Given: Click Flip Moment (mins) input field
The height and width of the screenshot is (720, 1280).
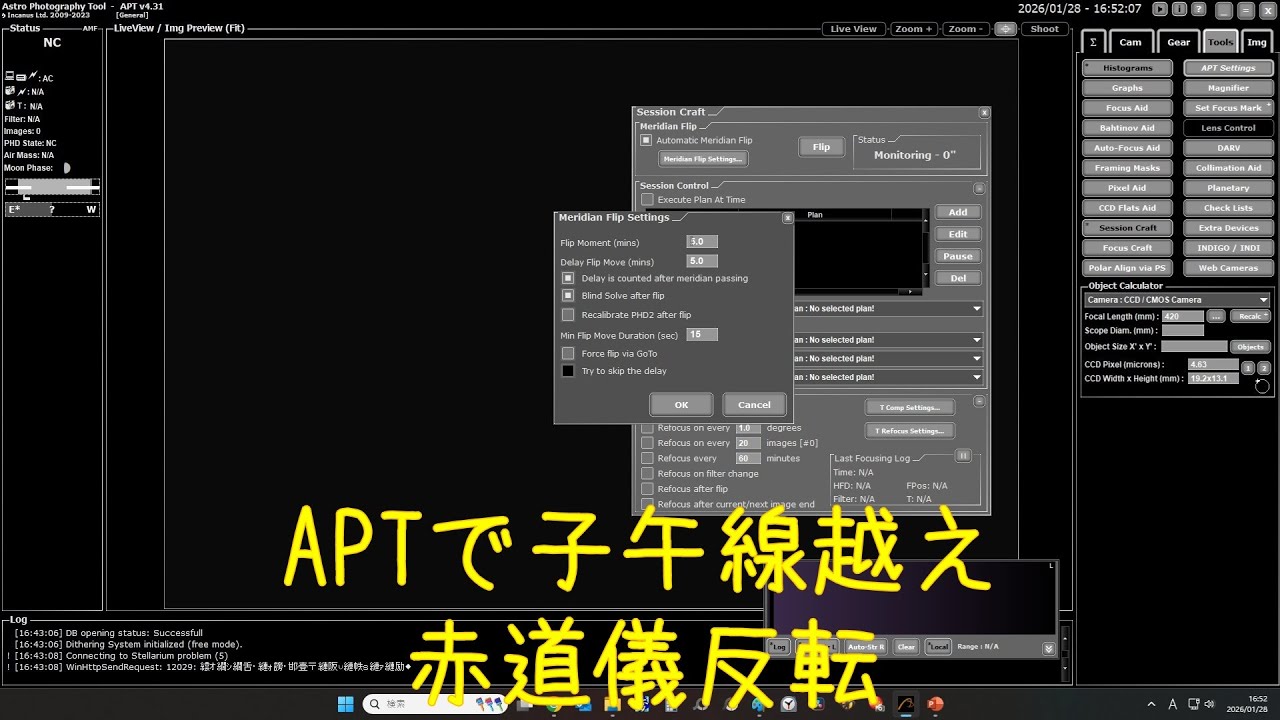Looking at the screenshot, I should click(702, 242).
